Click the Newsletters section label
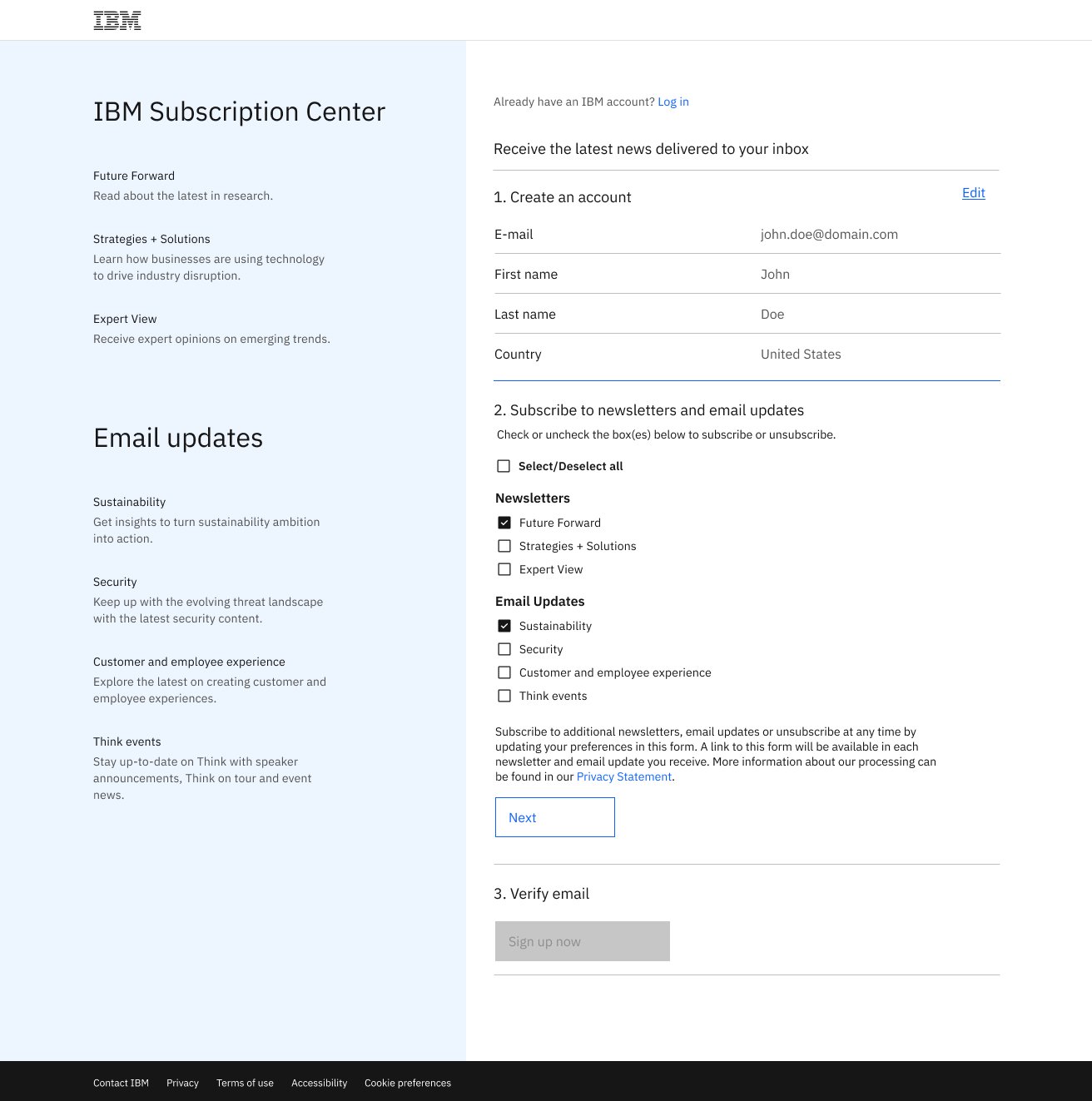 tap(533, 498)
